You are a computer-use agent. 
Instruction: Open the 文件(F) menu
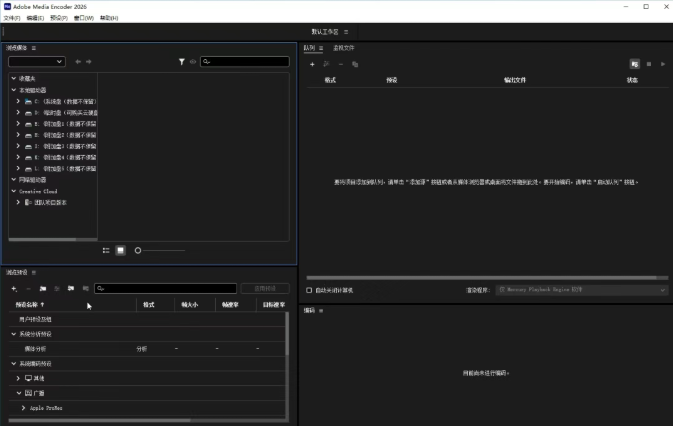coord(12,18)
